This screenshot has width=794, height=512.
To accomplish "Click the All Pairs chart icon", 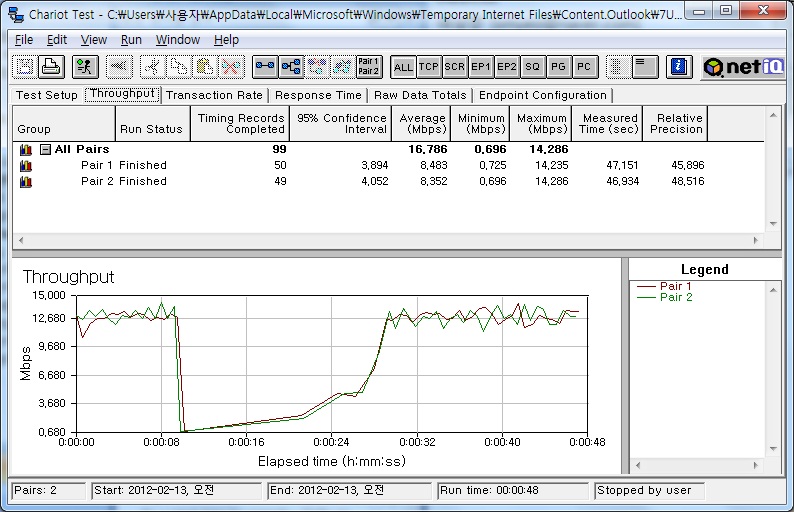I will 26,149.
